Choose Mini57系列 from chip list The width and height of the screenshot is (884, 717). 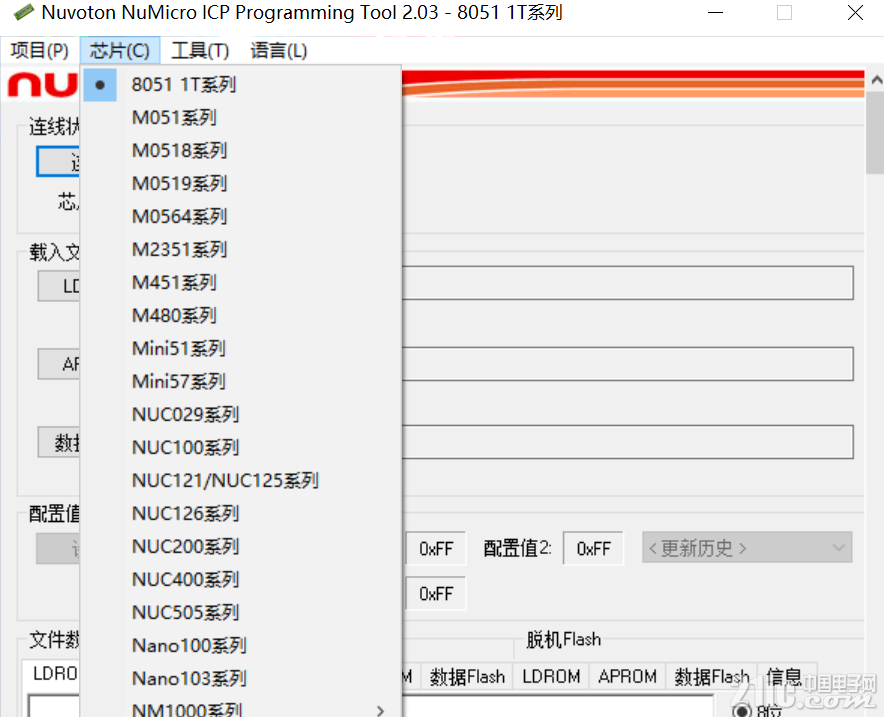241,381
